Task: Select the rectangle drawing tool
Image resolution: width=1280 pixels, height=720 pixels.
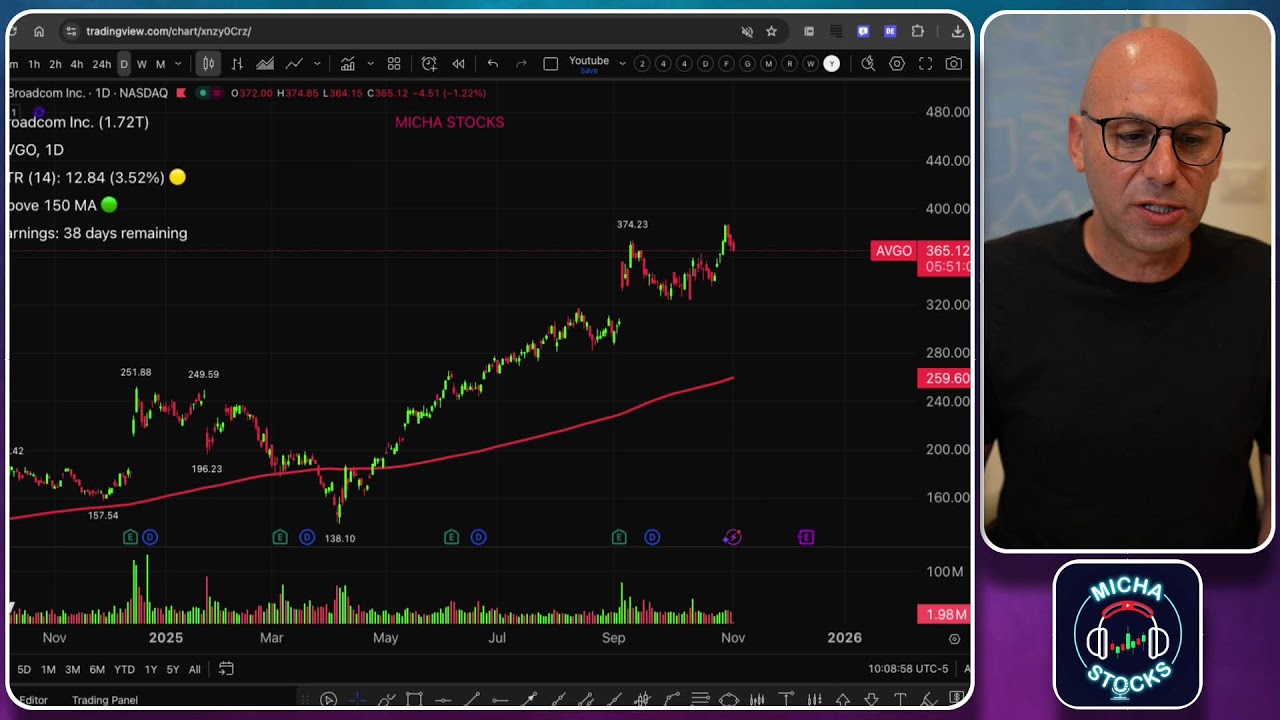Action: tap(414, 700)
